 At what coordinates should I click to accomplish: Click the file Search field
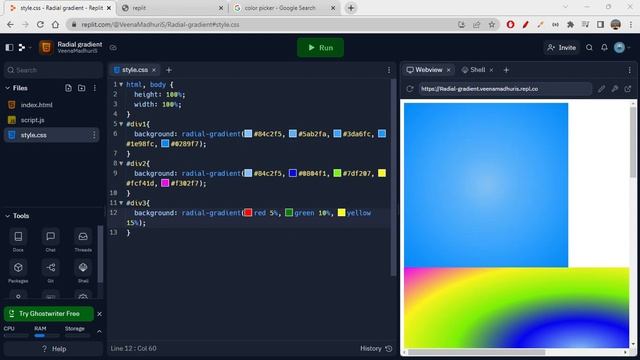(x=53, y=70)
